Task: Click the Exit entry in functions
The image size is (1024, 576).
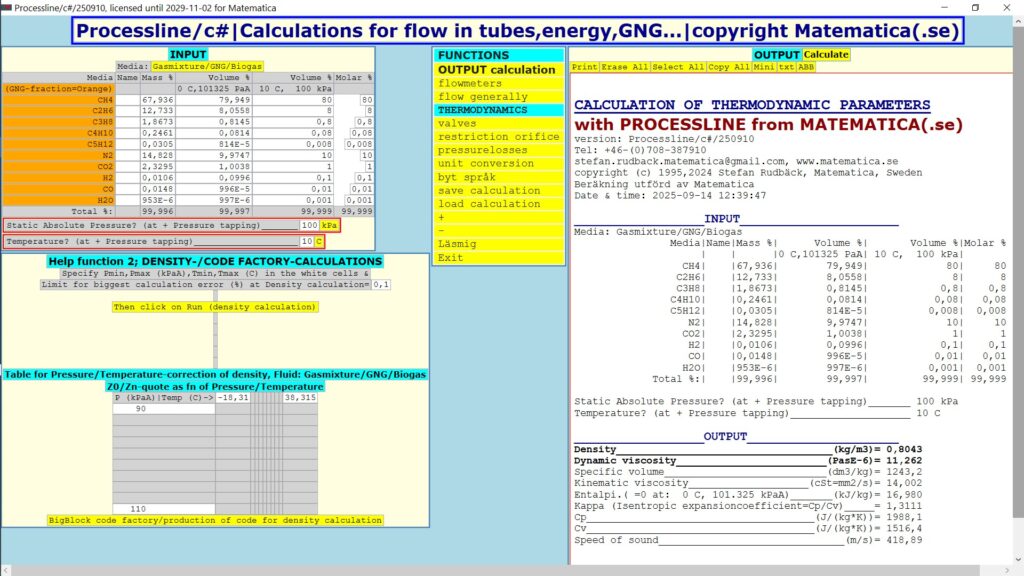Action: (x=450, y=258)
